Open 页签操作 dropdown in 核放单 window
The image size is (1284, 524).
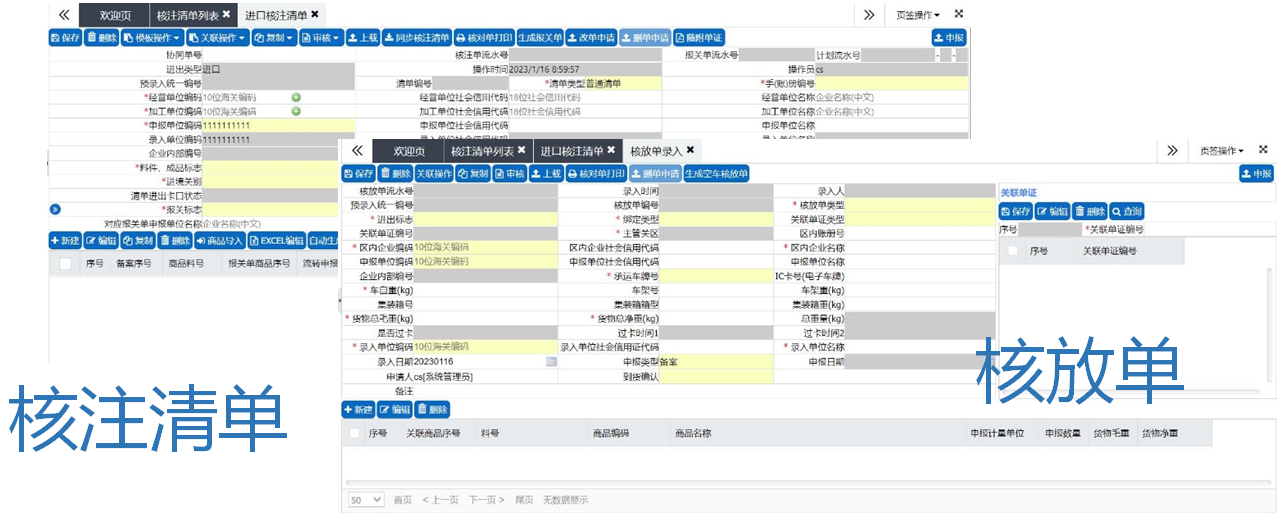click(x=1222, y=151)
